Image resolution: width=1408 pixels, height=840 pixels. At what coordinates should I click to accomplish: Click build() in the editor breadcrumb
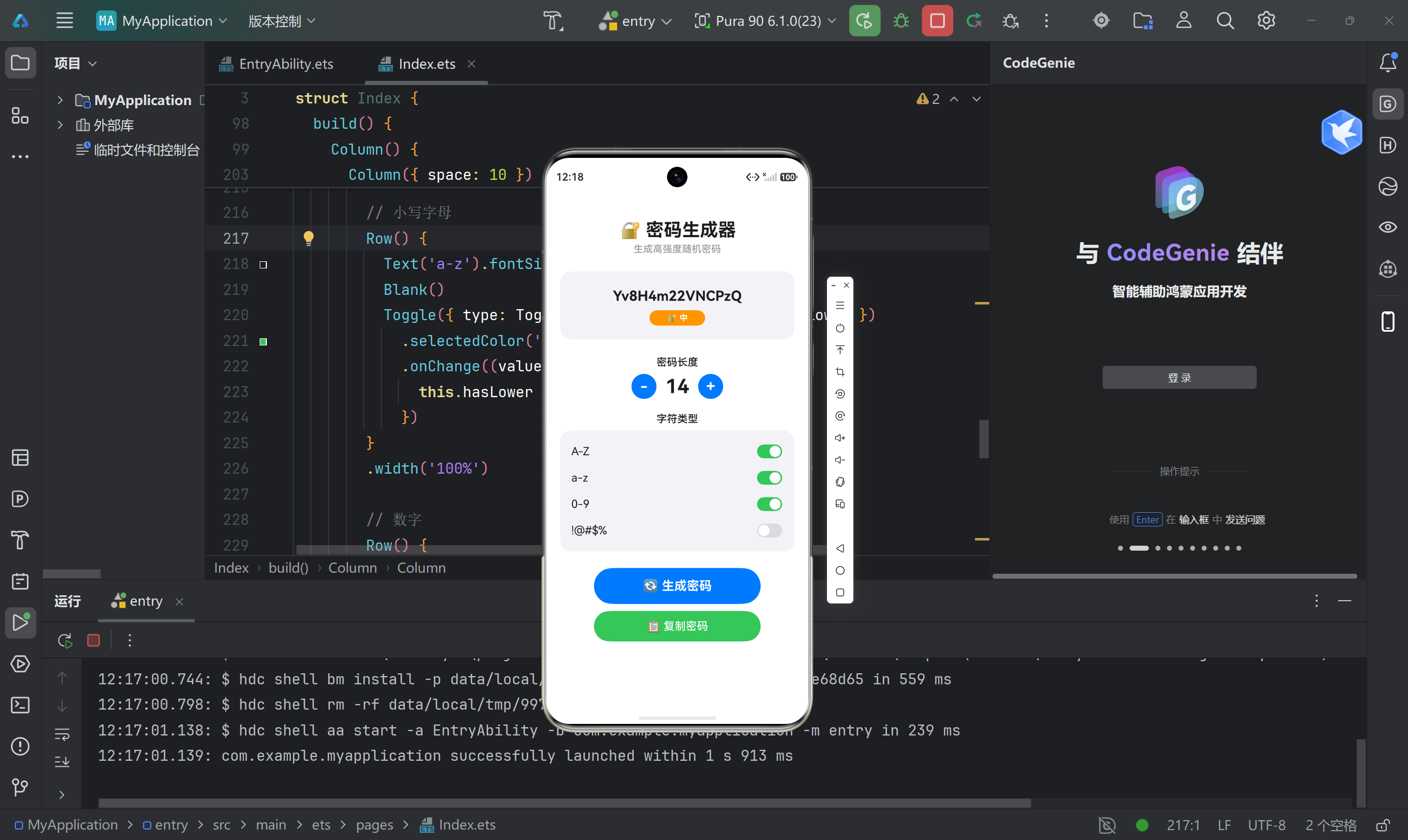coord(288,568)
